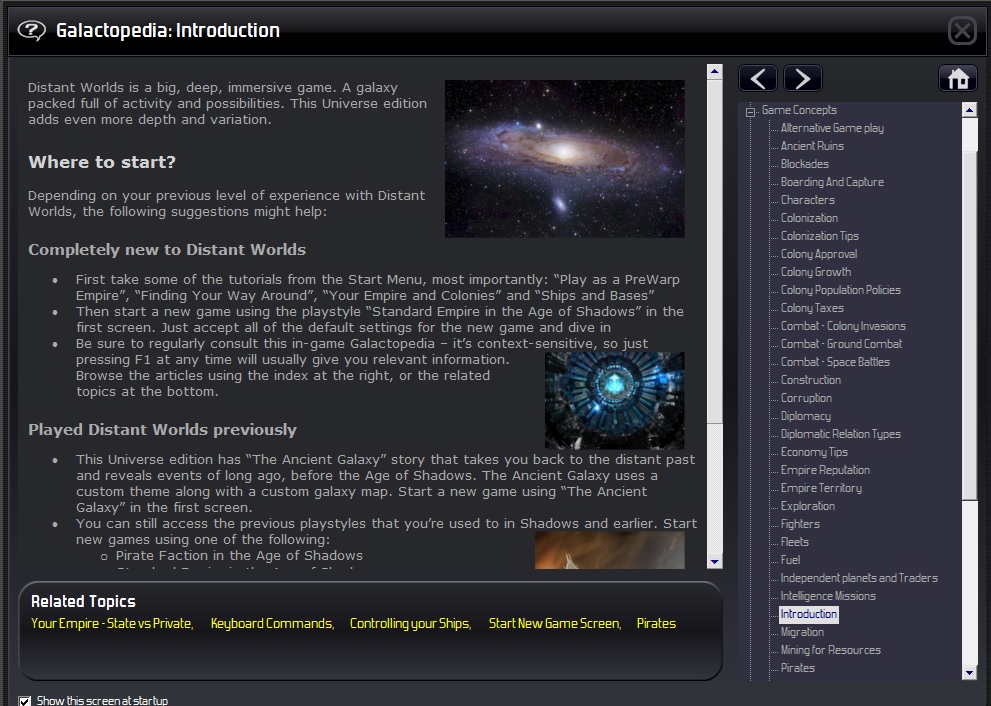This screenshot has width=991, height=706.
Task: Open Mining for Resources article
Action: [x=830, y=650]
